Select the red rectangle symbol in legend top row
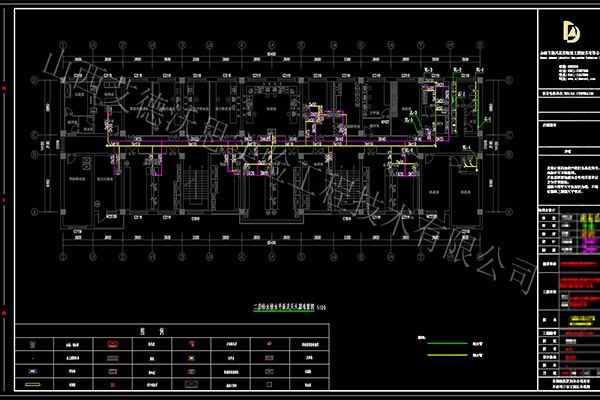Screen dimensions: 600x400 [110, 342]
